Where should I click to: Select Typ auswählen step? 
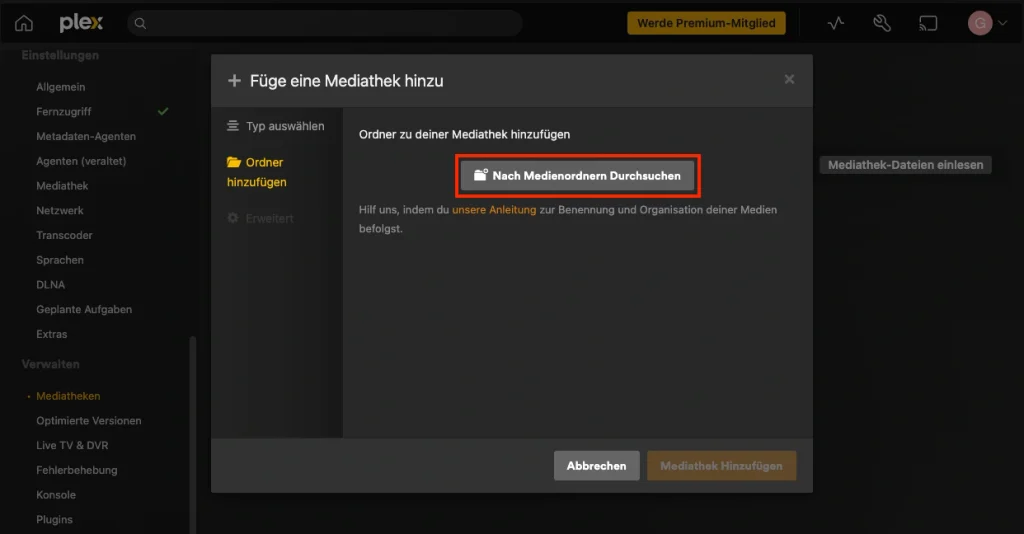285,126
